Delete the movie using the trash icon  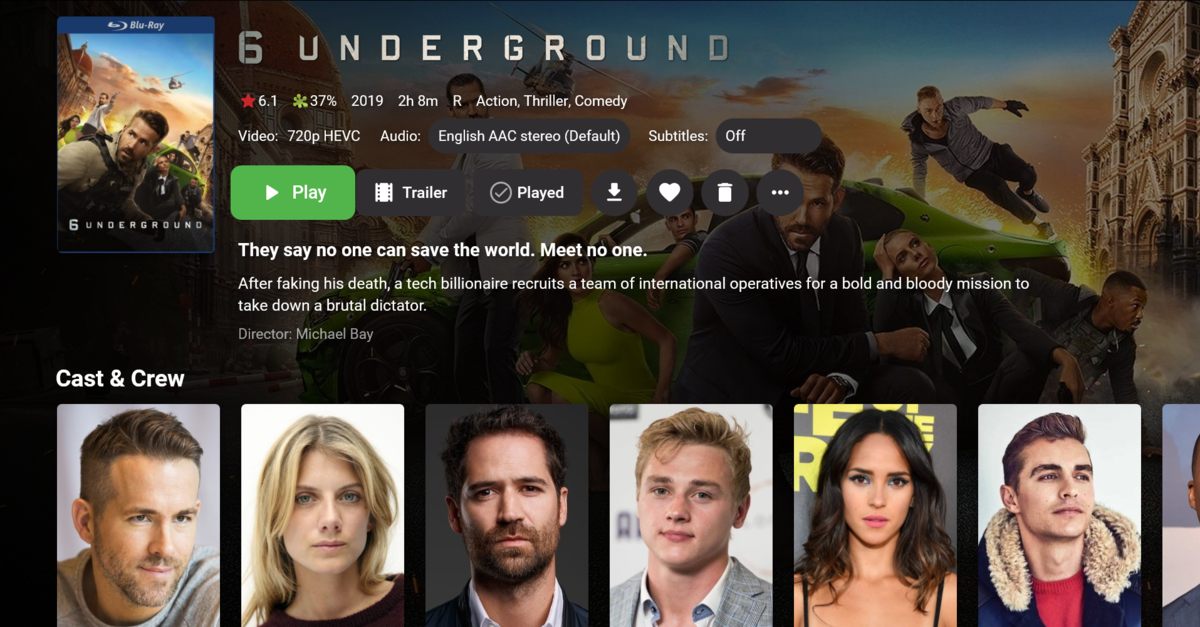tap(725, 193)
